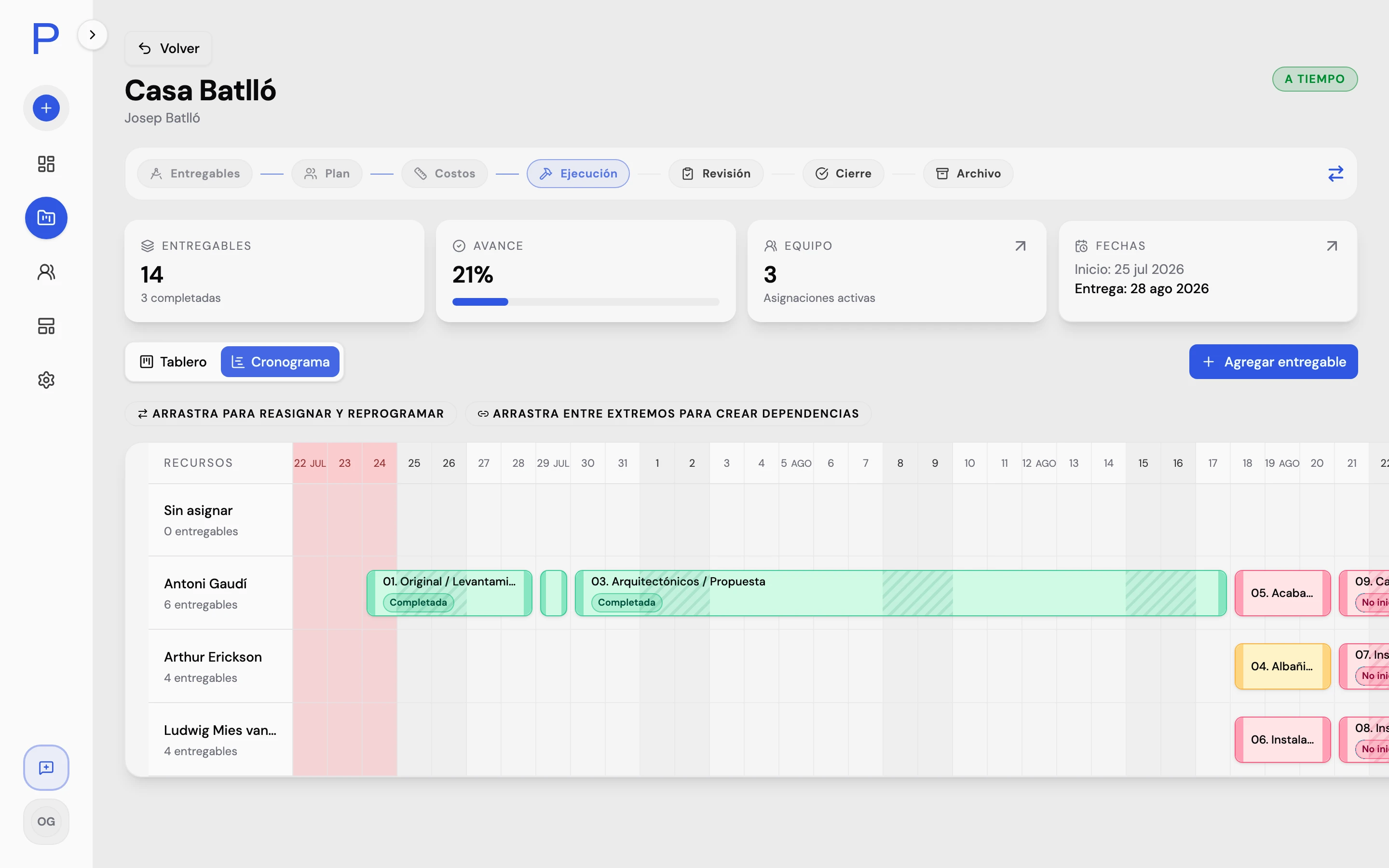Image resolution: width=1389 pixels, height=868 pixels.
Task: Select the projects folder icon in sidebar
Action: [46, 217]
